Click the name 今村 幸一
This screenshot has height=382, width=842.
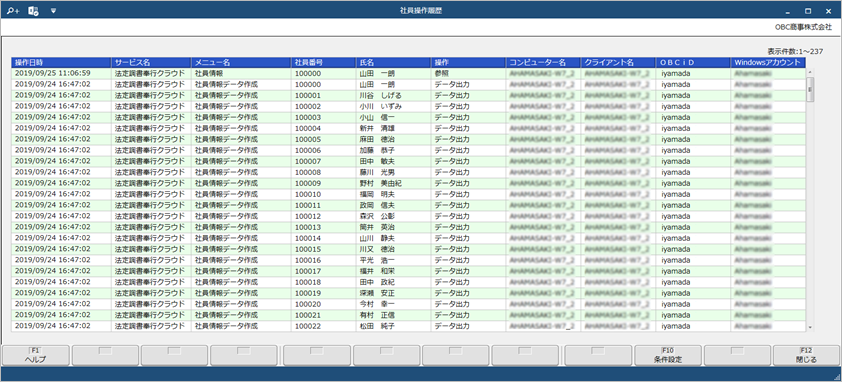click(377, 304)
